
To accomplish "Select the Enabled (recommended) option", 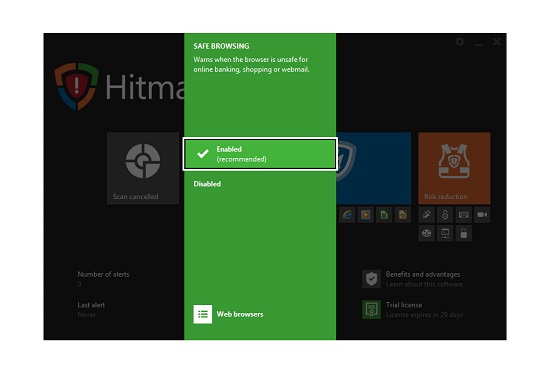I will click(260, 154).
